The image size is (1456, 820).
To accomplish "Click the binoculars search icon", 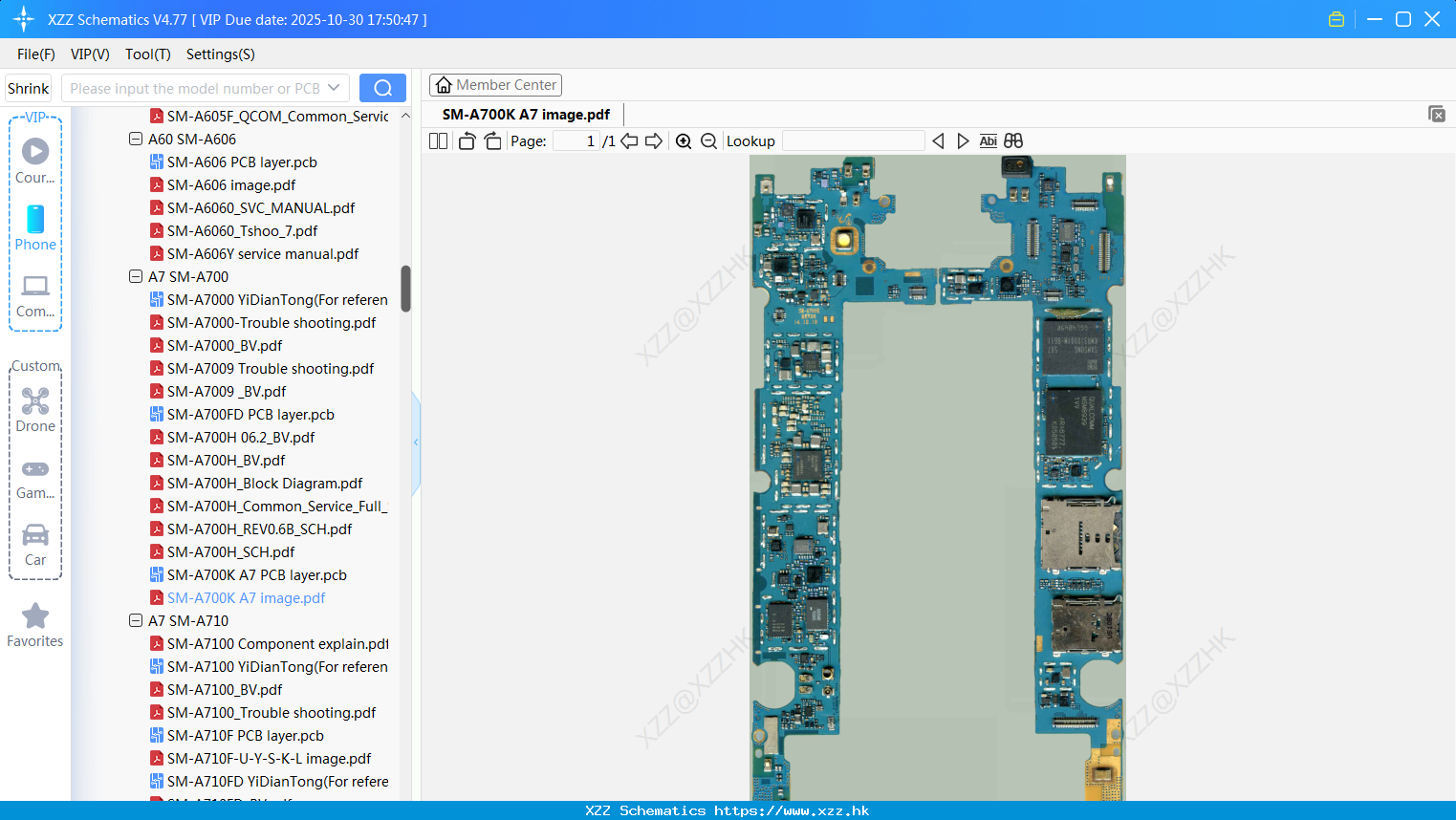I will 1013,141.
